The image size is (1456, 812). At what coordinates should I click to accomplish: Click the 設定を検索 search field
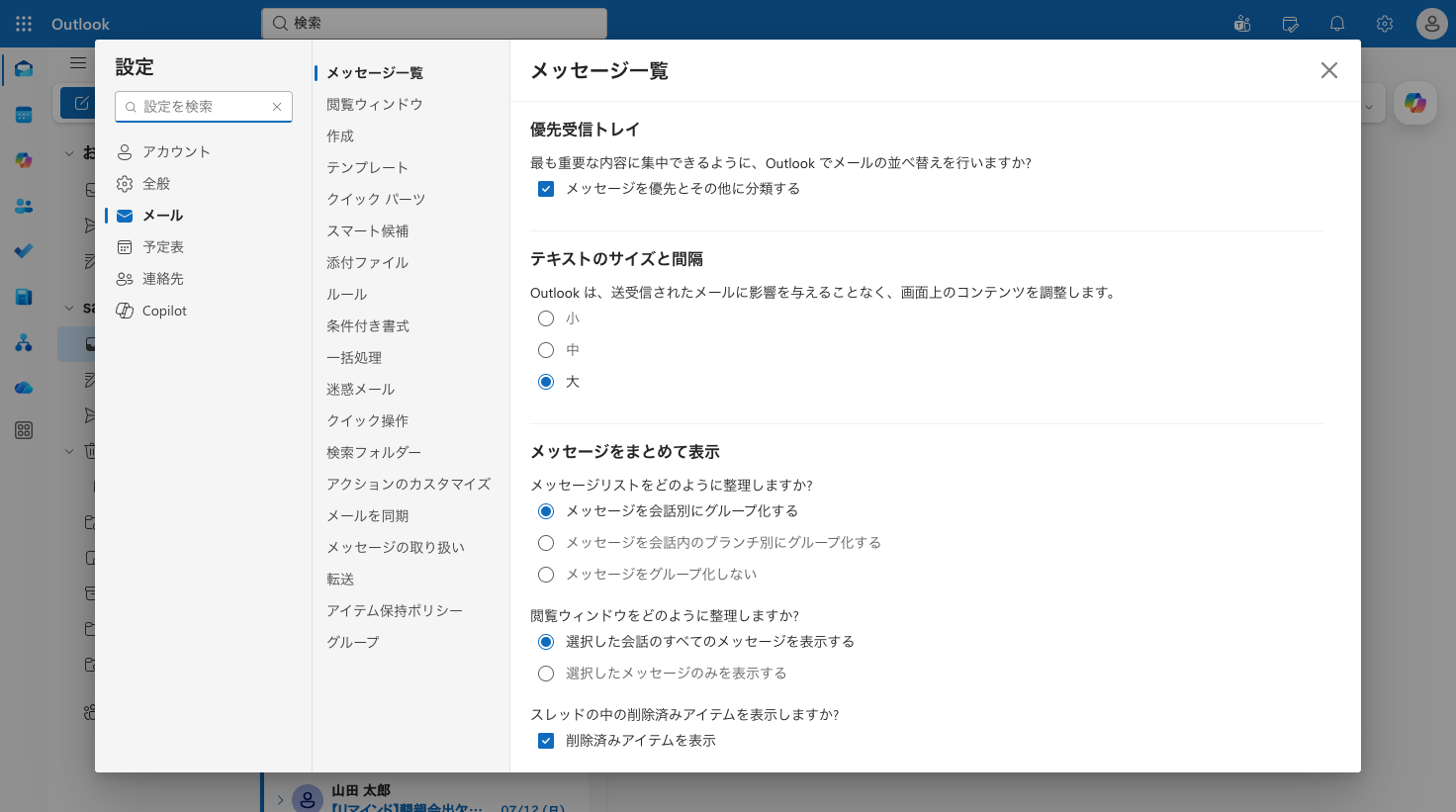pos(203,107)
